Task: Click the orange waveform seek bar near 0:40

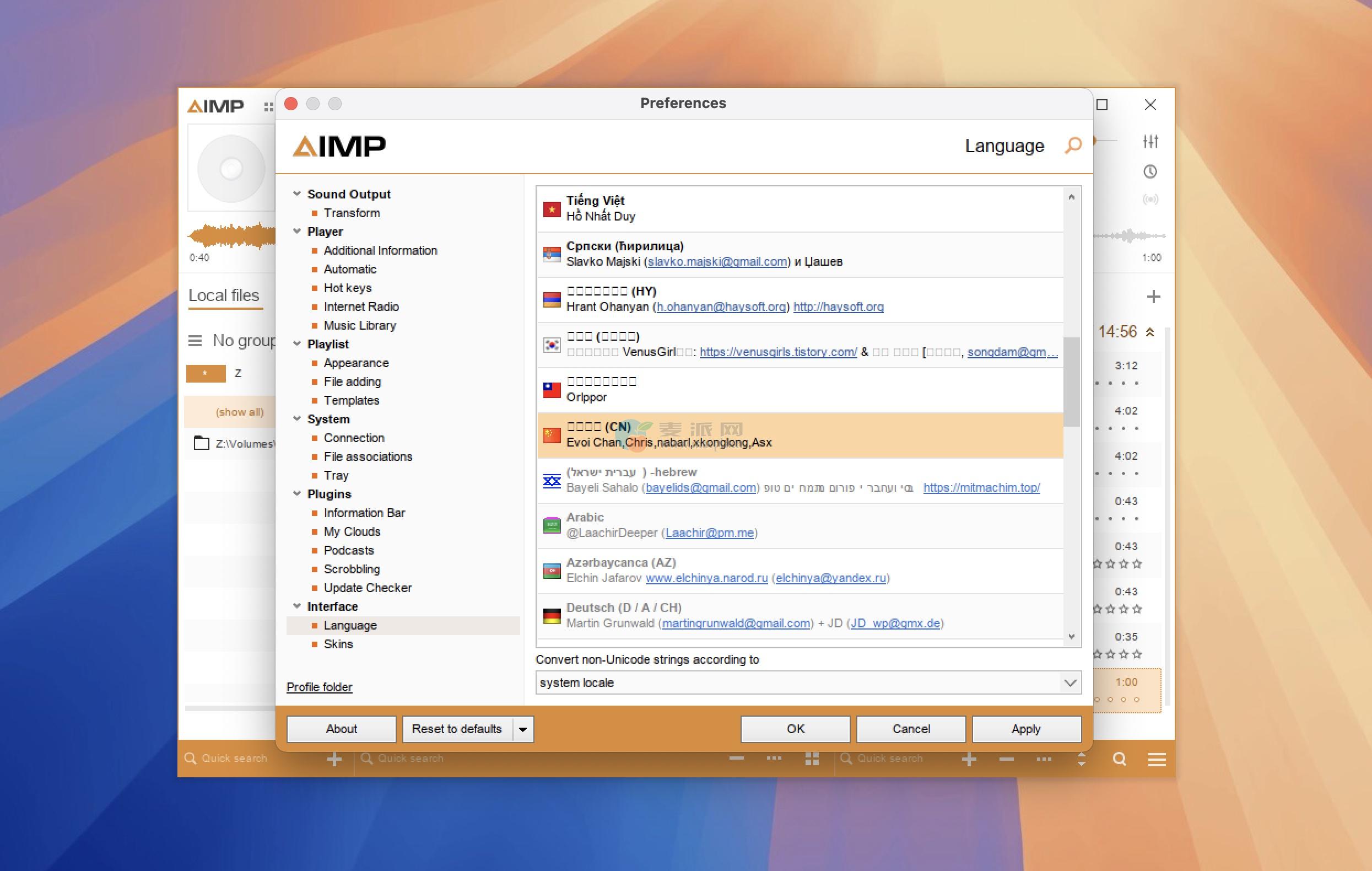Action: coord(231,235)
